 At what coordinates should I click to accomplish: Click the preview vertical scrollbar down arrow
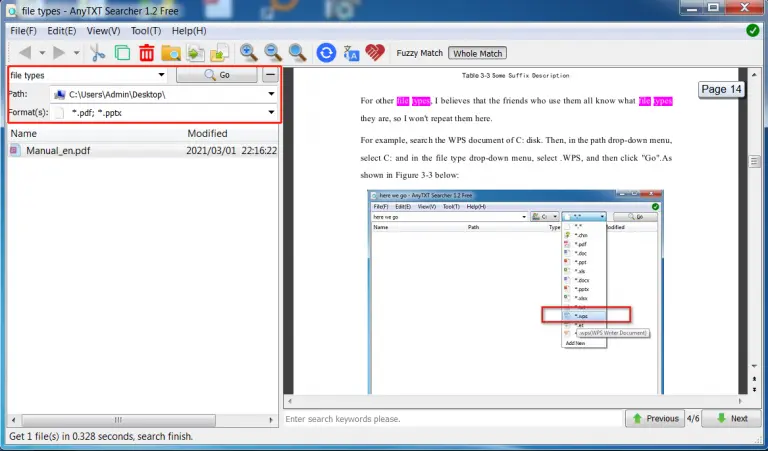pos(754,366)
